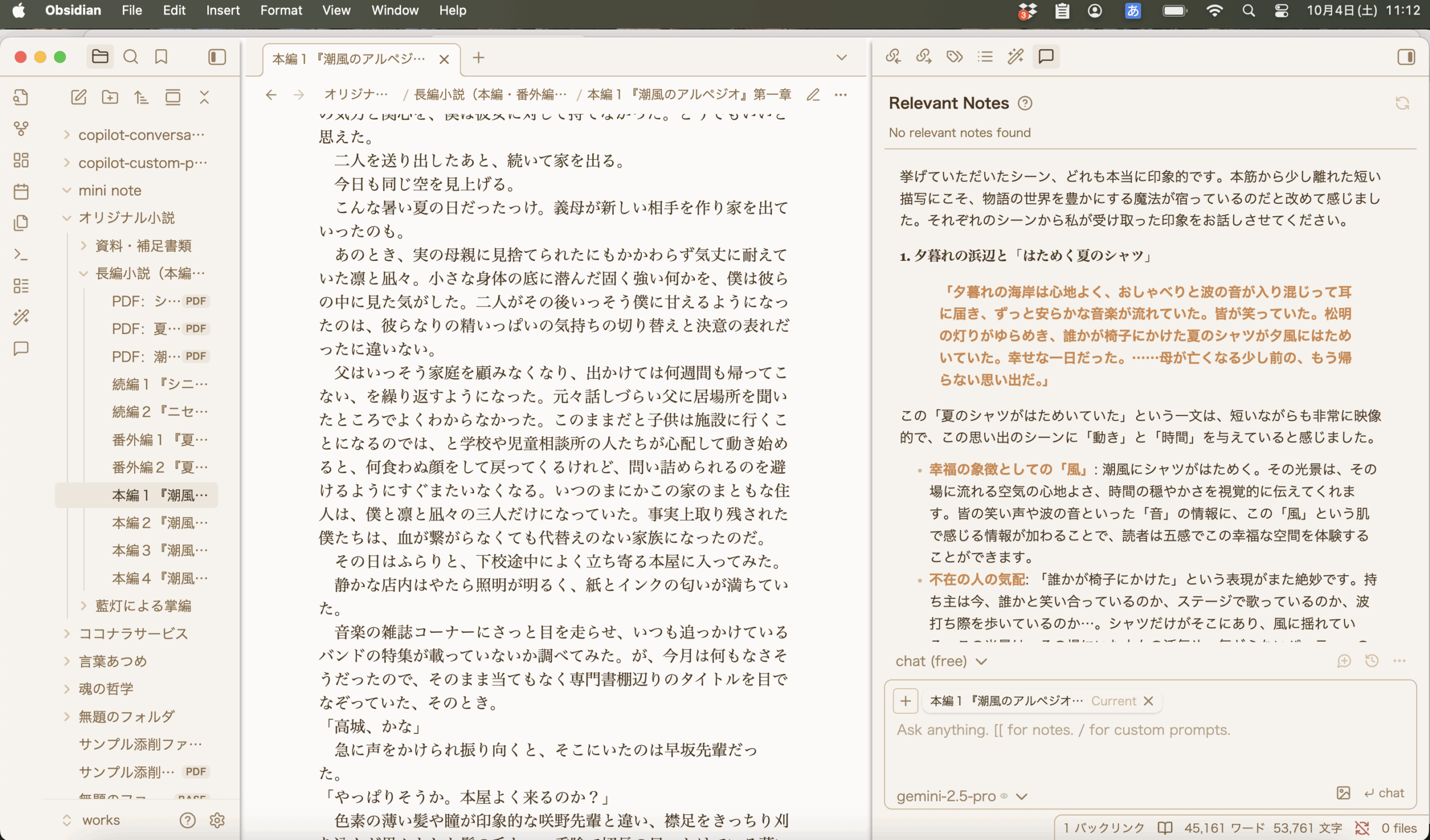Image resolution: width=1430 pixels, height=840 pixels.
Task: Click the new note icon
Action: (78, 97)
